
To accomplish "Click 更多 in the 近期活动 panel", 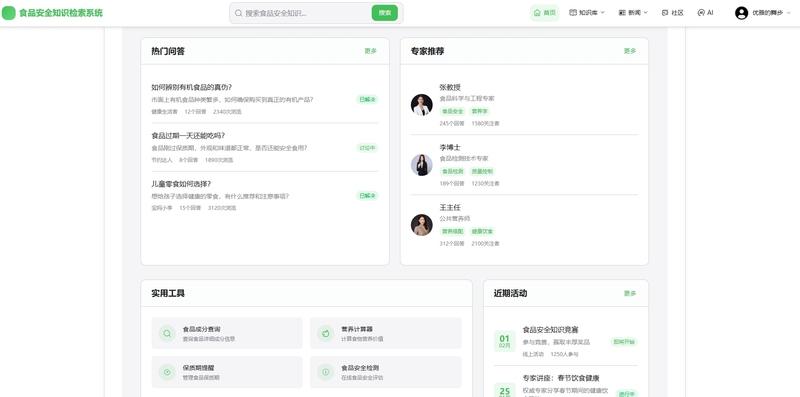I will coord(630,293).
